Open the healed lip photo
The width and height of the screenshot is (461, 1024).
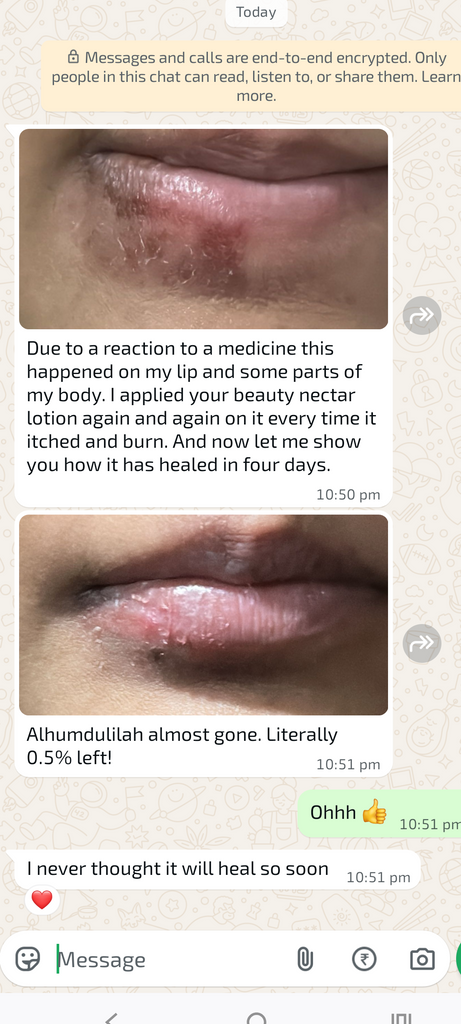(x=203, y=615)
